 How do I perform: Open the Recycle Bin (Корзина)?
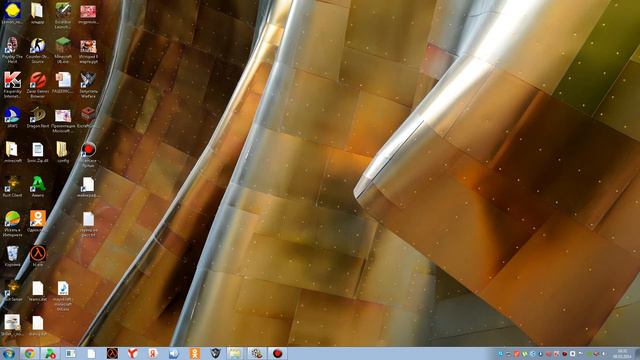click(x=12, y=253)
